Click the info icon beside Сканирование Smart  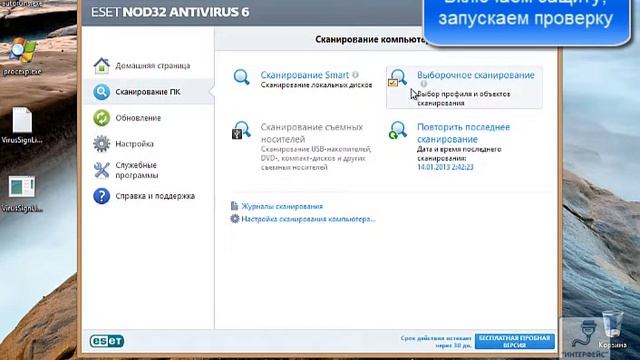pos(356,75)
